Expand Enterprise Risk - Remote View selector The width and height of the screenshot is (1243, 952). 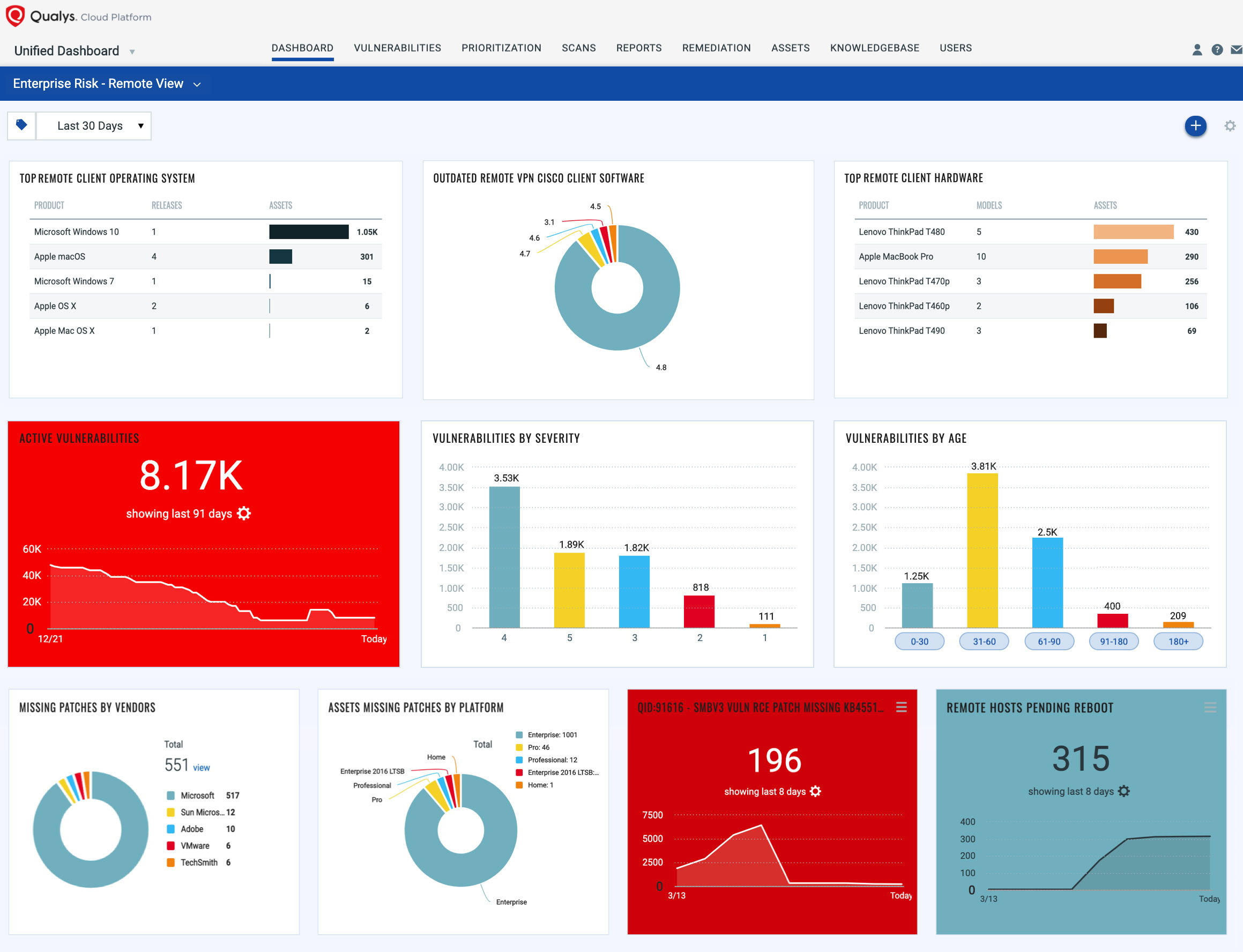click(x=197, y=85)
